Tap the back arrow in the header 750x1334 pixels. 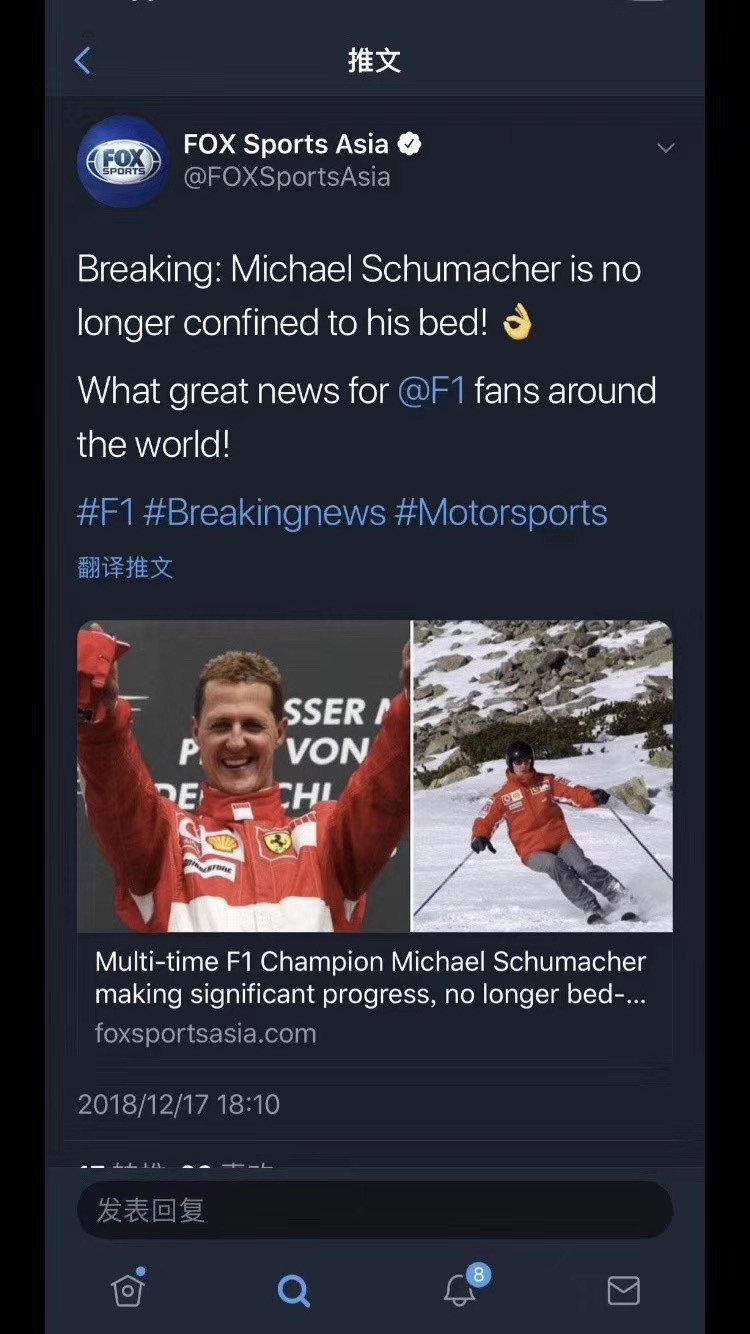click(83, 61)
